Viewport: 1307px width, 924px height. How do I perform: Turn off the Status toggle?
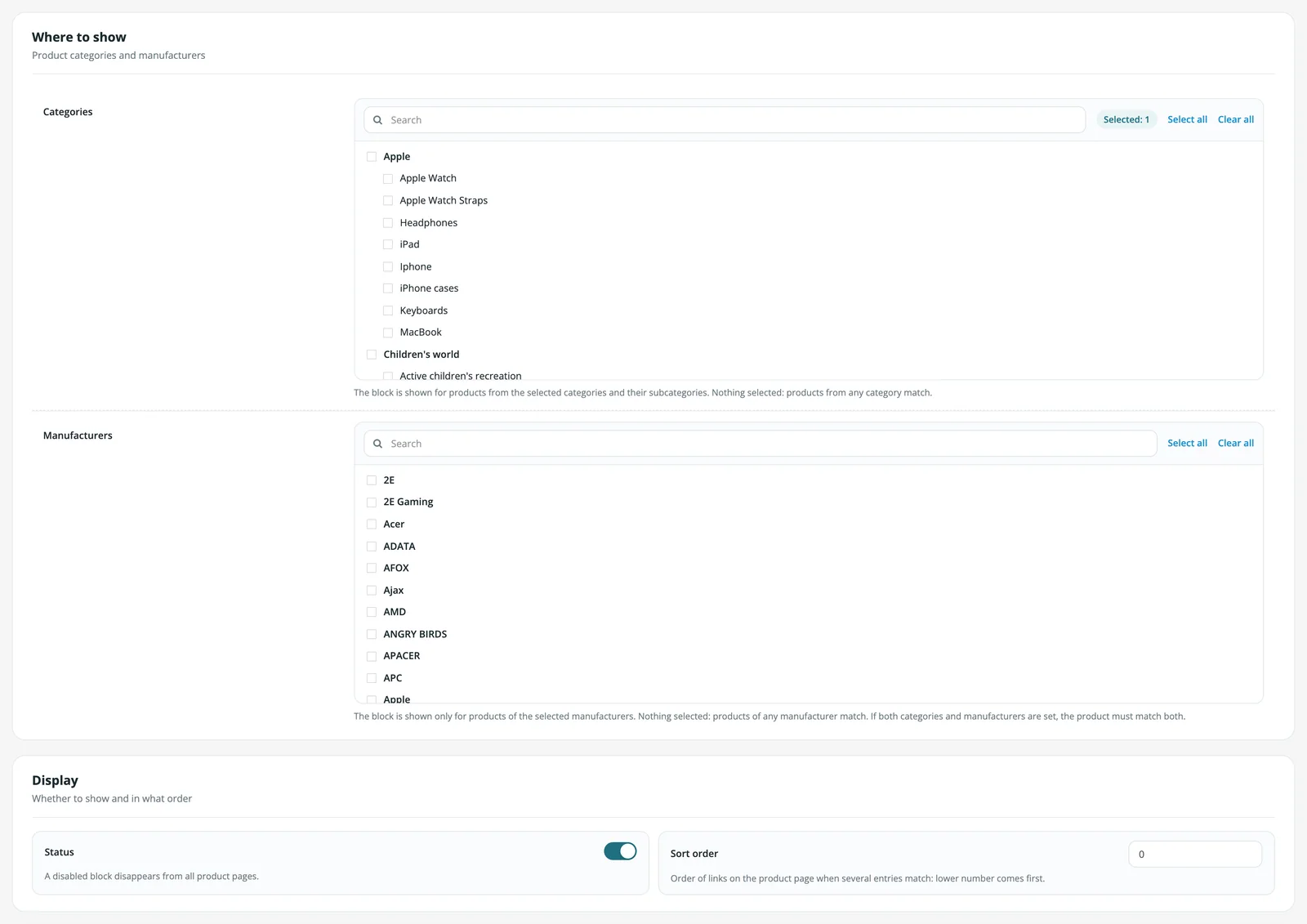620,851
